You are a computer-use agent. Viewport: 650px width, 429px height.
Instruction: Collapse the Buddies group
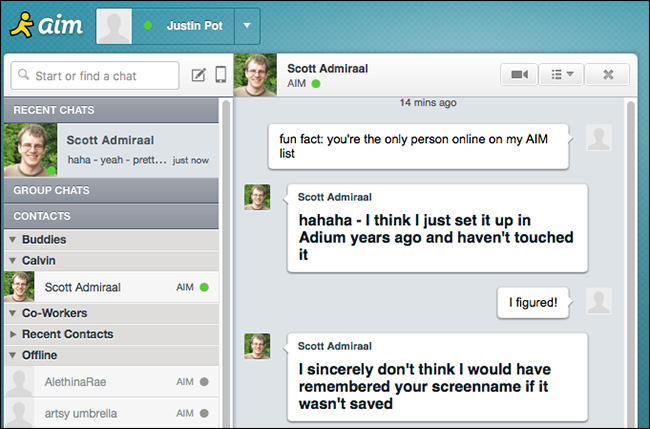click(x=13, y=240)
